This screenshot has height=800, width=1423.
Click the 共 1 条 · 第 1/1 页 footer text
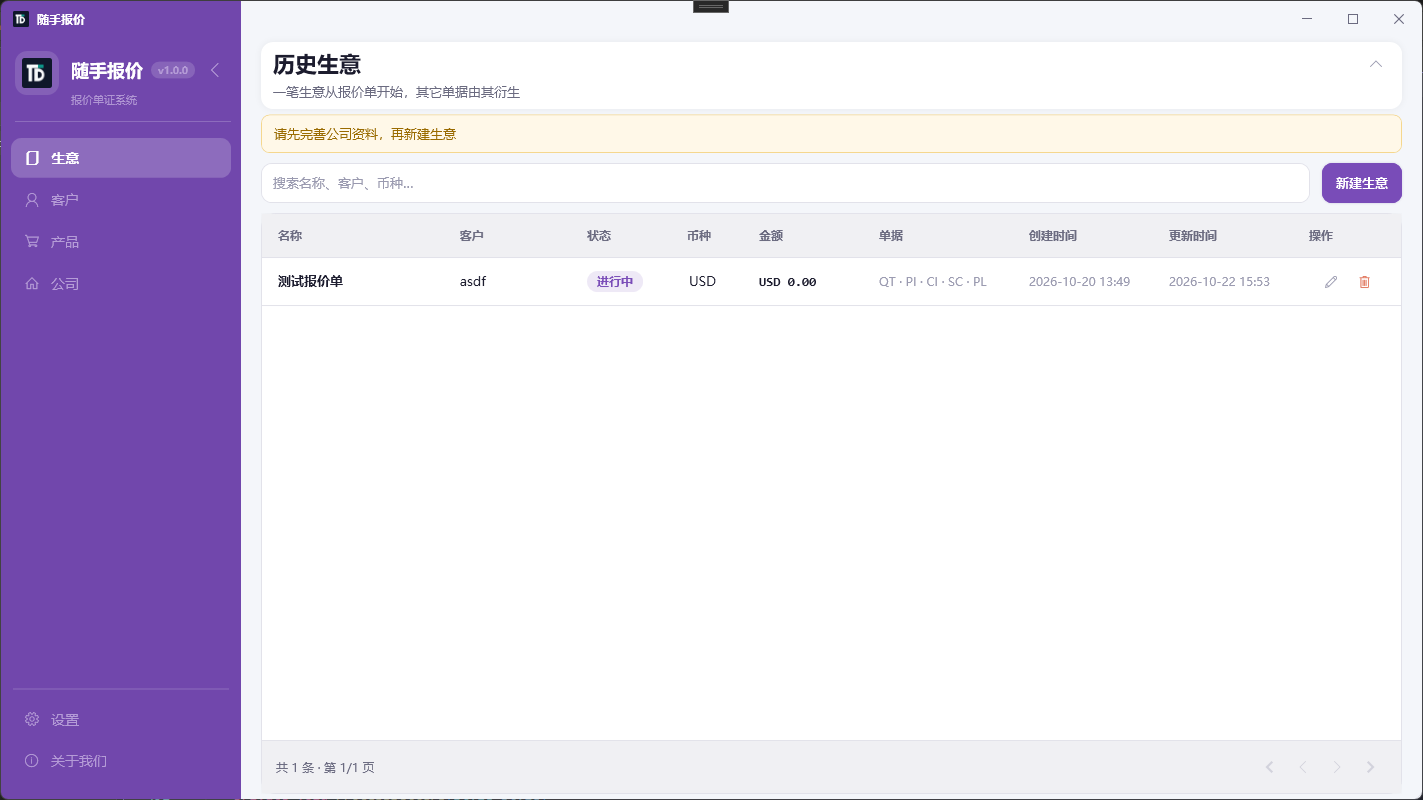(325, 768)
